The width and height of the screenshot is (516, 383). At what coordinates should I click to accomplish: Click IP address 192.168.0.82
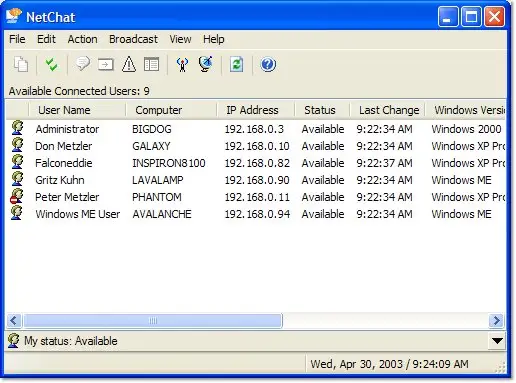point(257,163)
